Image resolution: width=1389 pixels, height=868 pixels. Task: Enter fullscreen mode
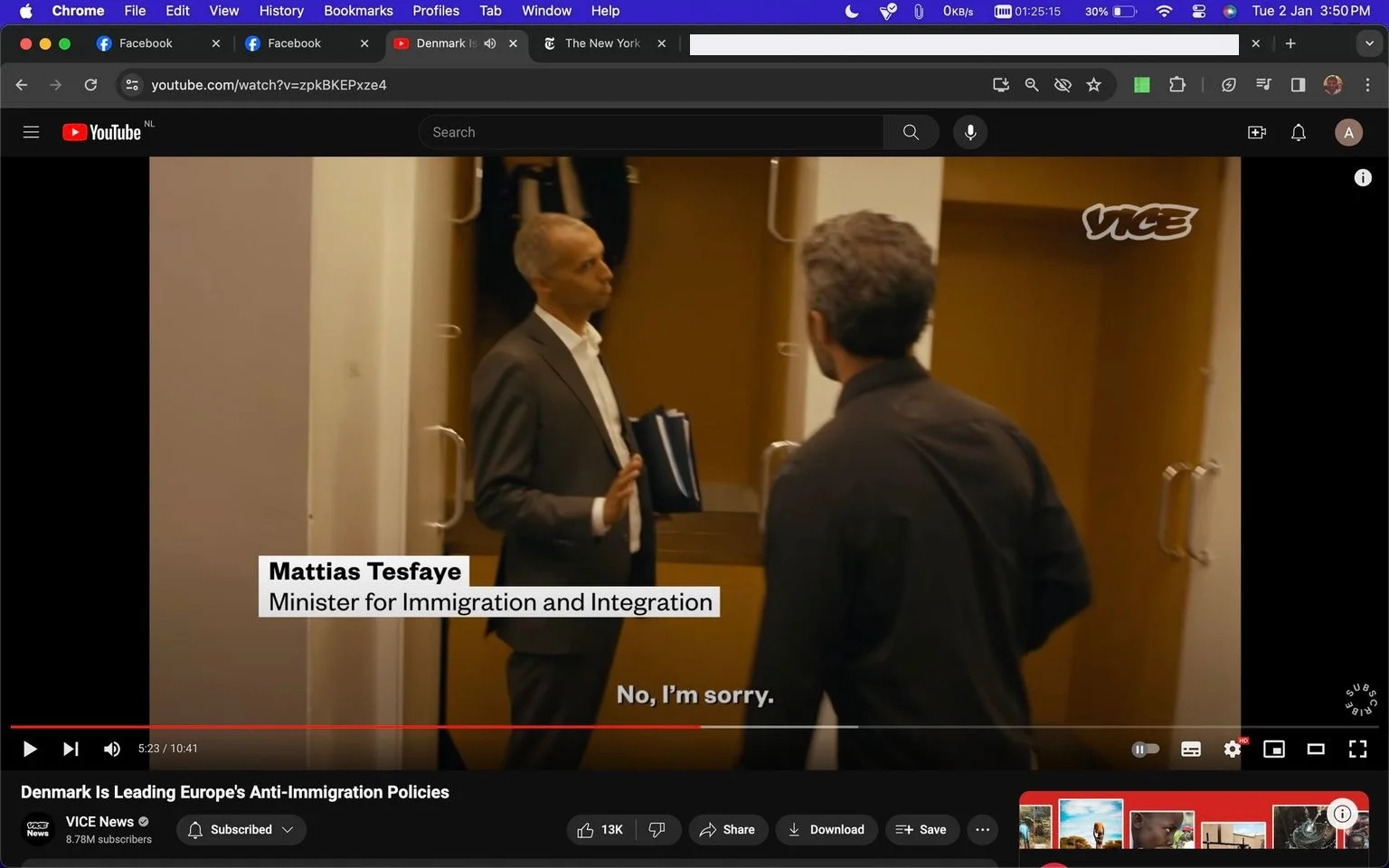coord(1357,749)
